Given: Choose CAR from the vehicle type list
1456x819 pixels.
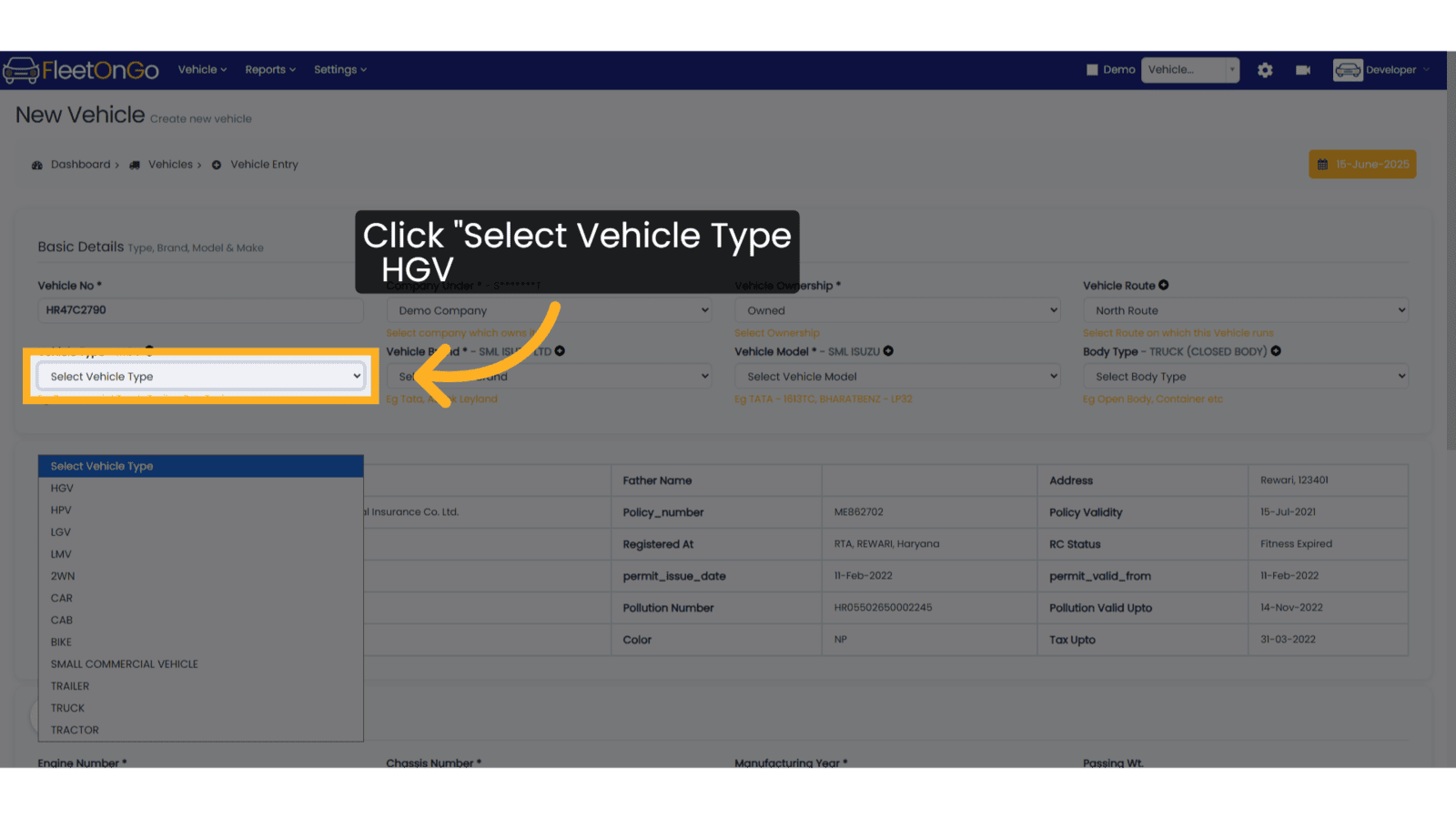Looking at the screenshot, I should point(200,598).
